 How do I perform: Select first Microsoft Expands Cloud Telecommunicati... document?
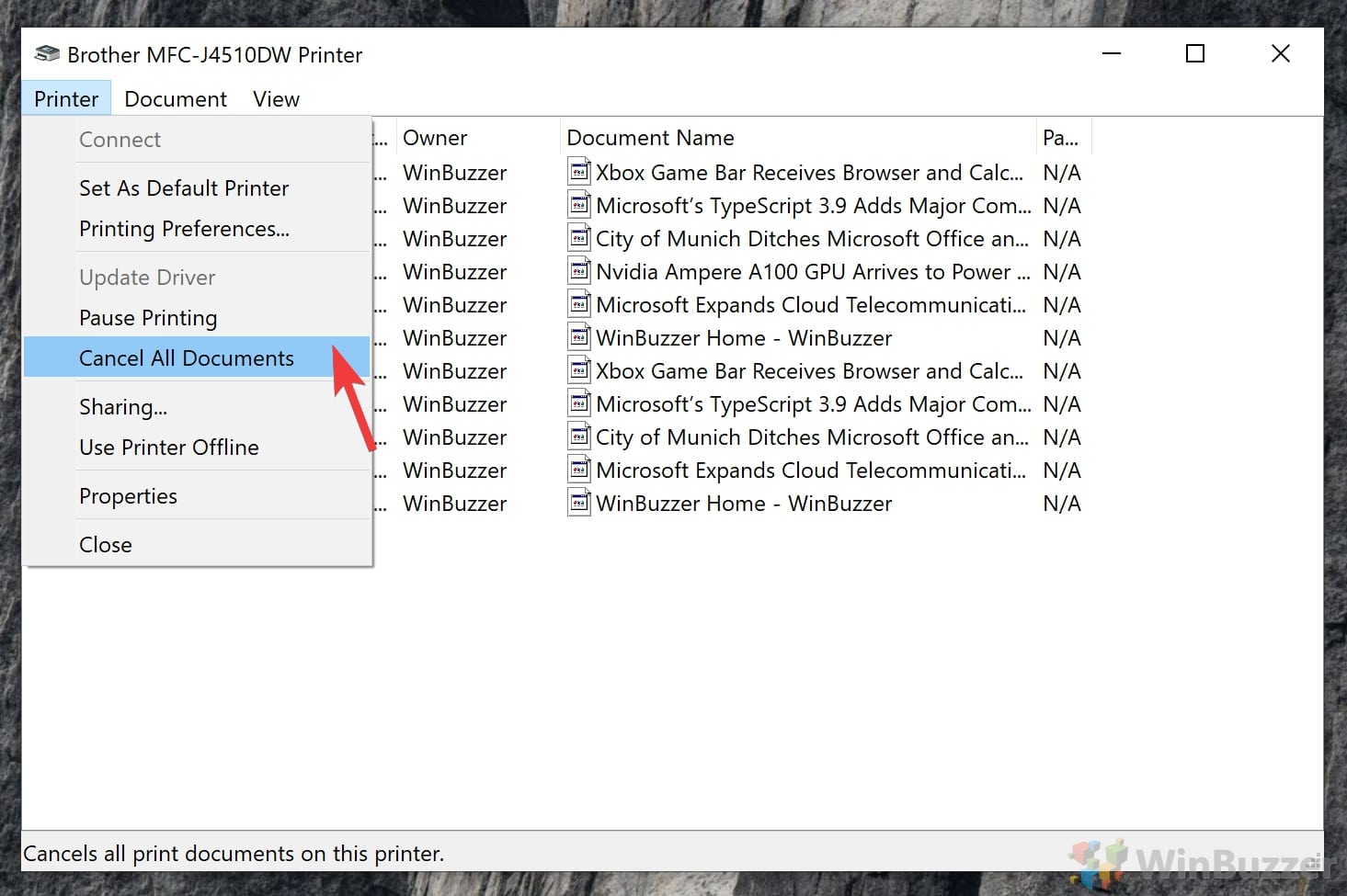pos(811,304)
